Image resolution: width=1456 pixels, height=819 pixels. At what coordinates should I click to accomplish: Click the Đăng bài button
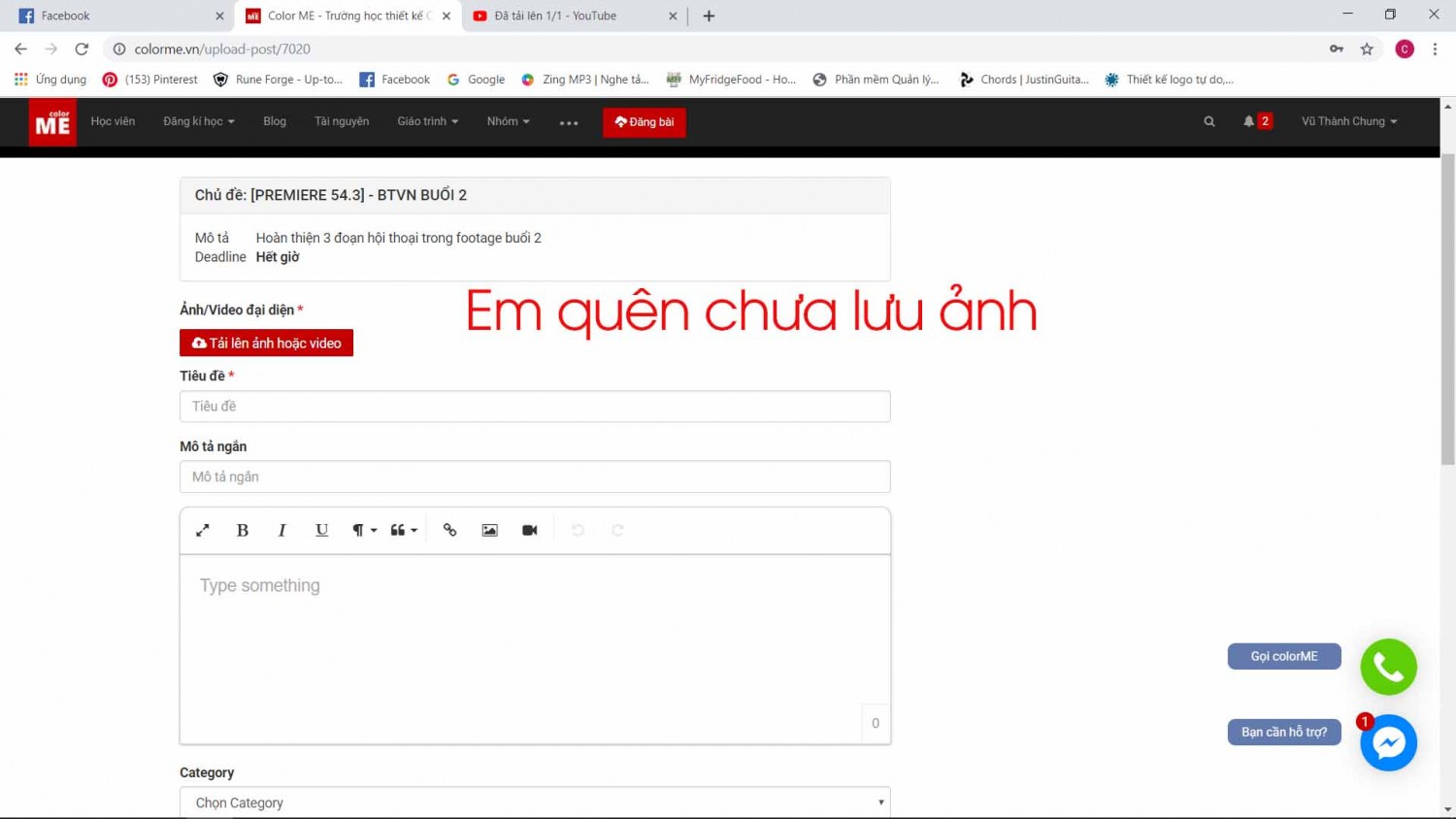point(645,122)
